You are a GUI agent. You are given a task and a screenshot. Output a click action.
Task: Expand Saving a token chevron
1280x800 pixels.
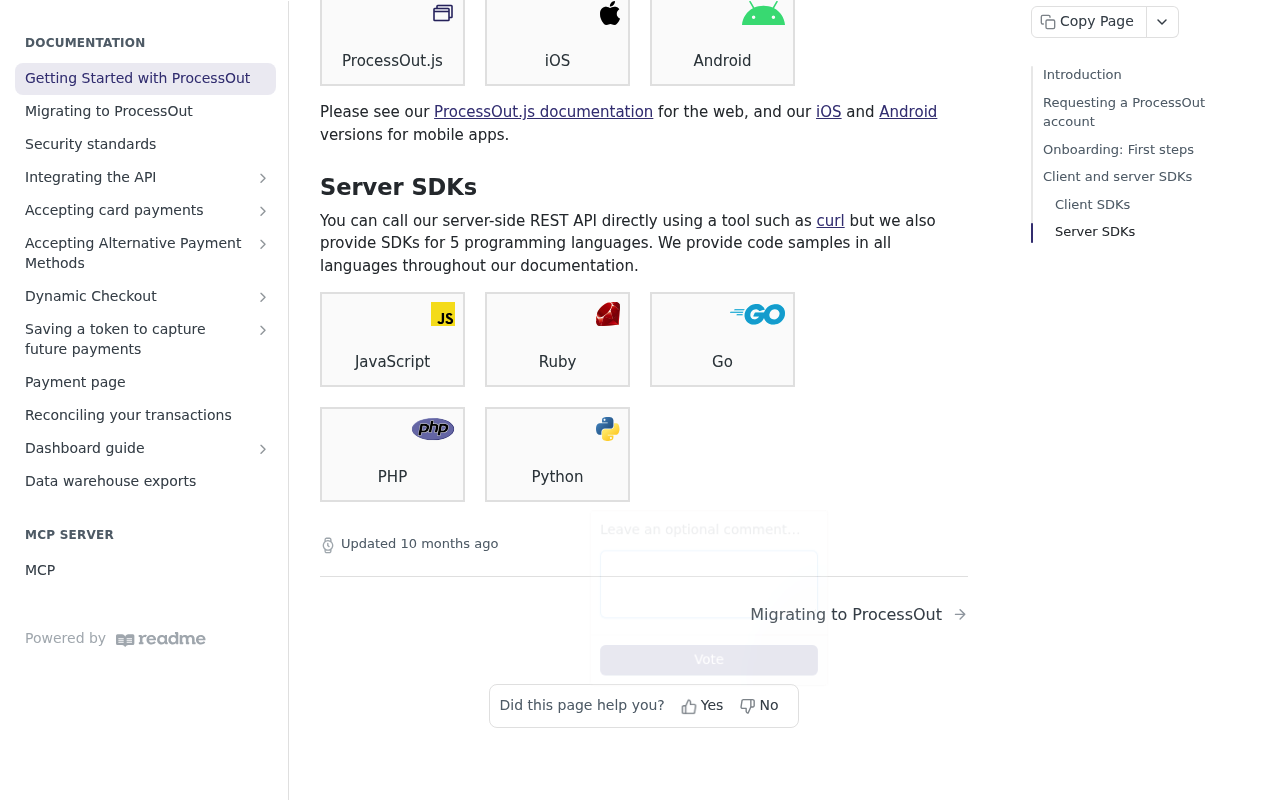tap(263, 330)
